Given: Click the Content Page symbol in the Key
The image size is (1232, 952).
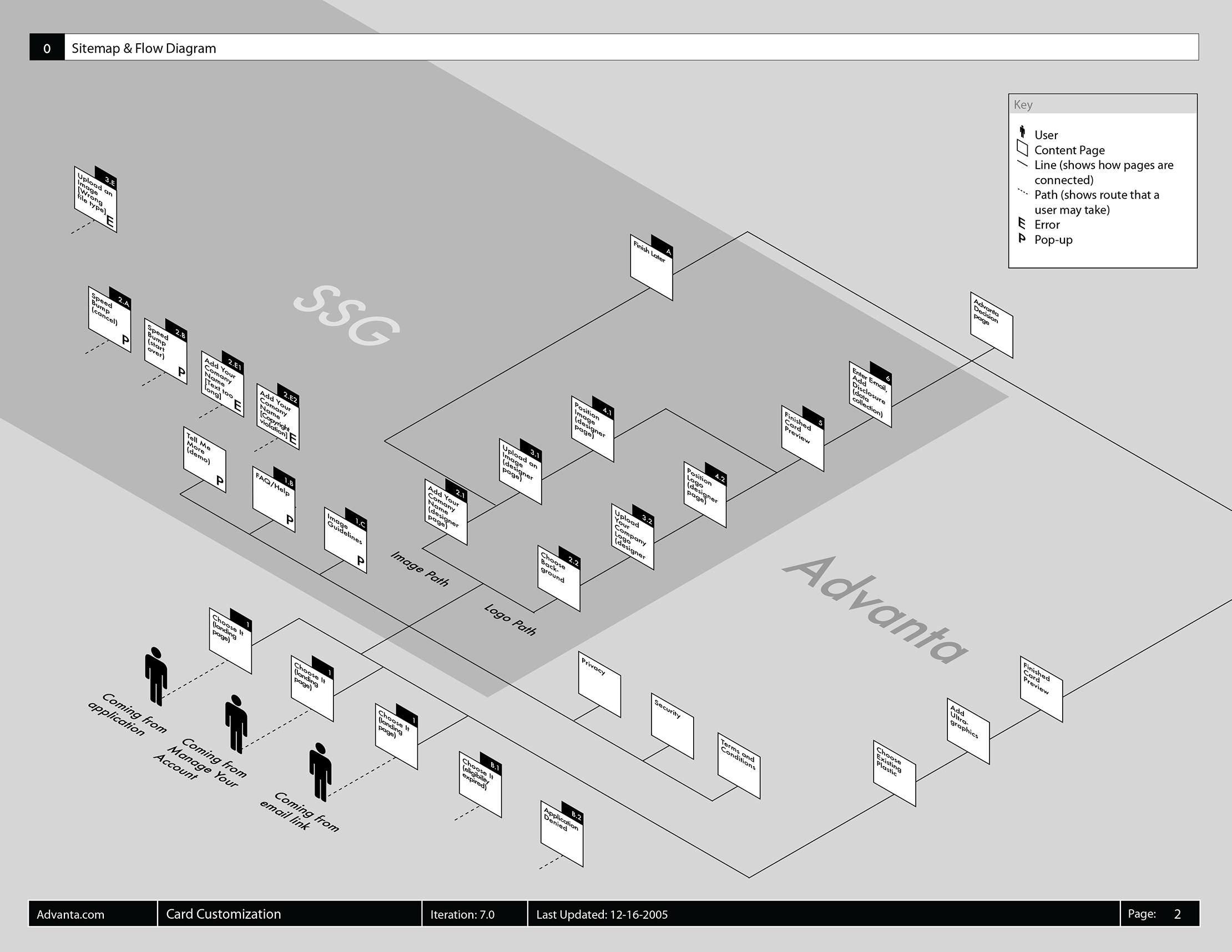Looking at the screenshot, I should point(1022,148).
